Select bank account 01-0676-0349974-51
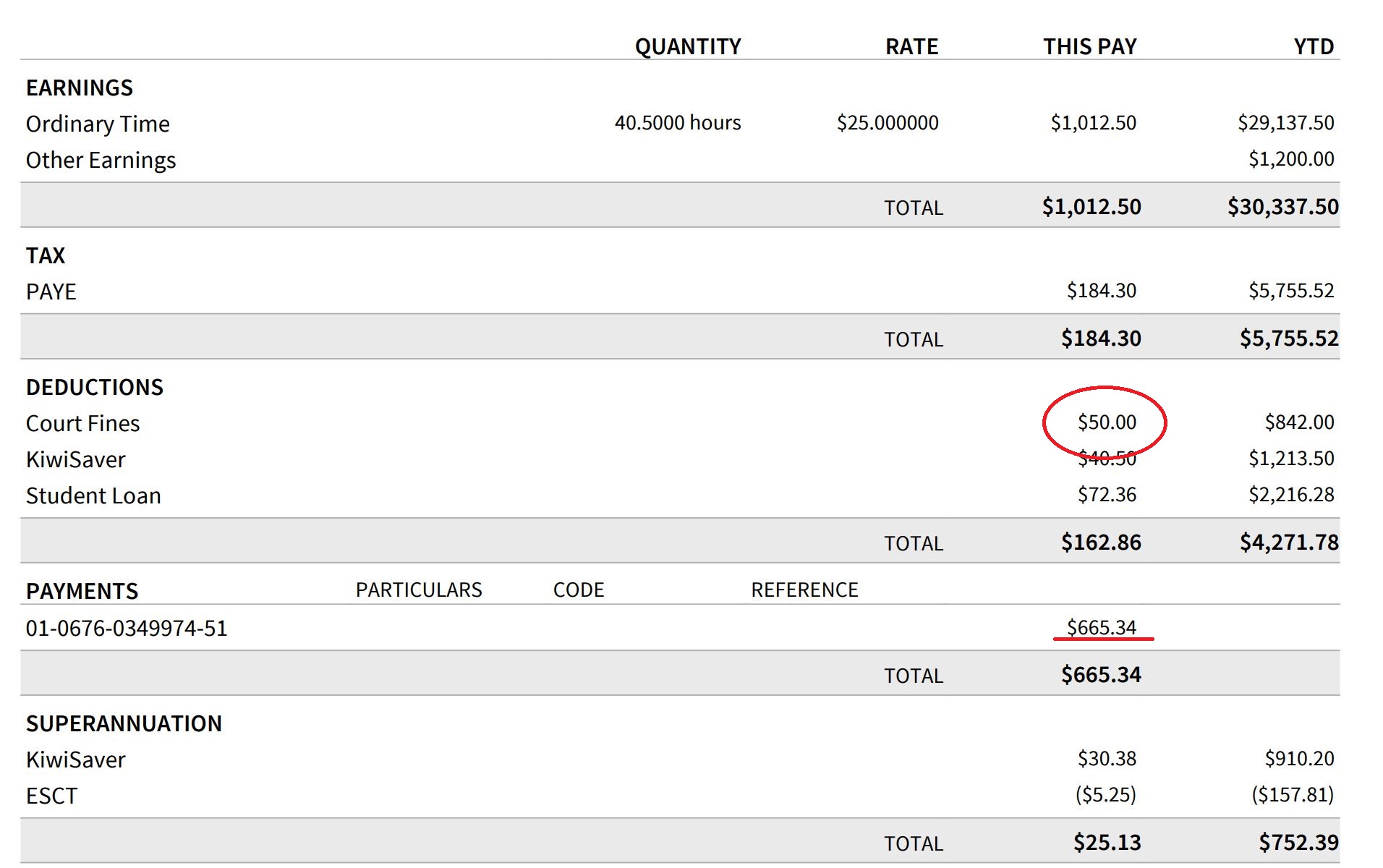The image size is (1383, 868). tap(127, 628)
